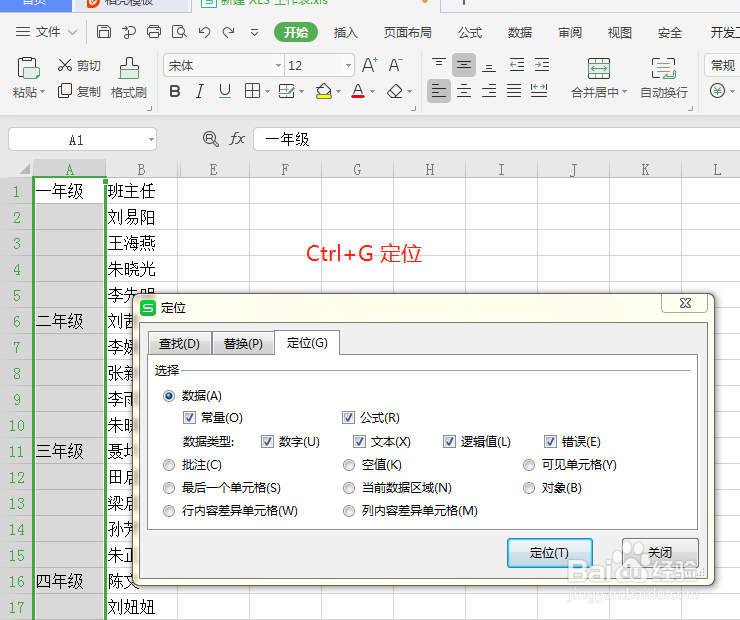Decrease font size with A-
Viewport: 740px width, 620px height.
[x=395, y=65]
